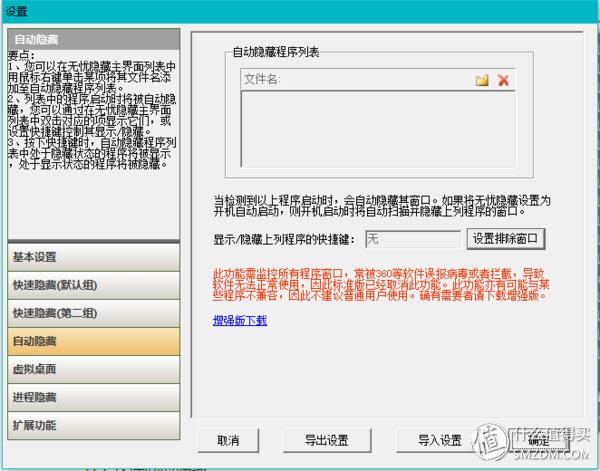Open the 基本设置 section
This screenshot has height=471, width=600.
point(93,257)
